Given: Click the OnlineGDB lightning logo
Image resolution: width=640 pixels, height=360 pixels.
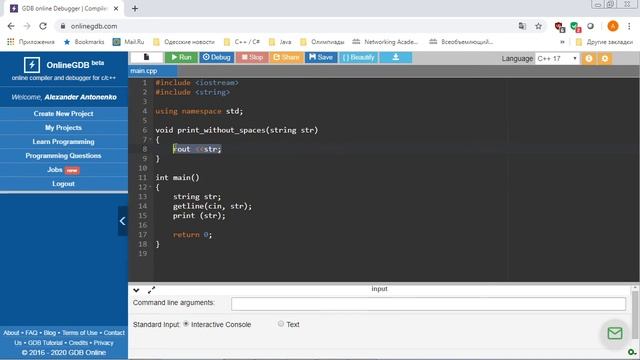Looking at the screenshot, I should pyautogui.click(x=32, y=64).
